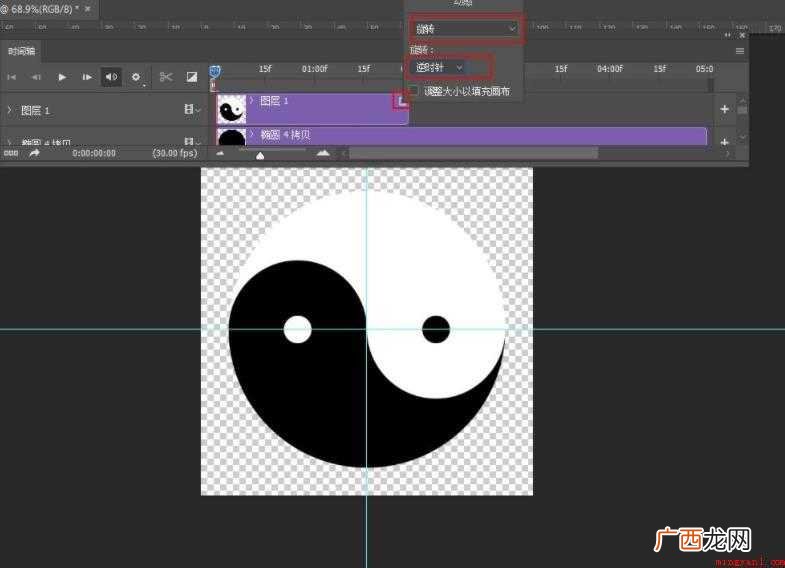
Task: Step to next frame
Action: (x=87, y=77)
